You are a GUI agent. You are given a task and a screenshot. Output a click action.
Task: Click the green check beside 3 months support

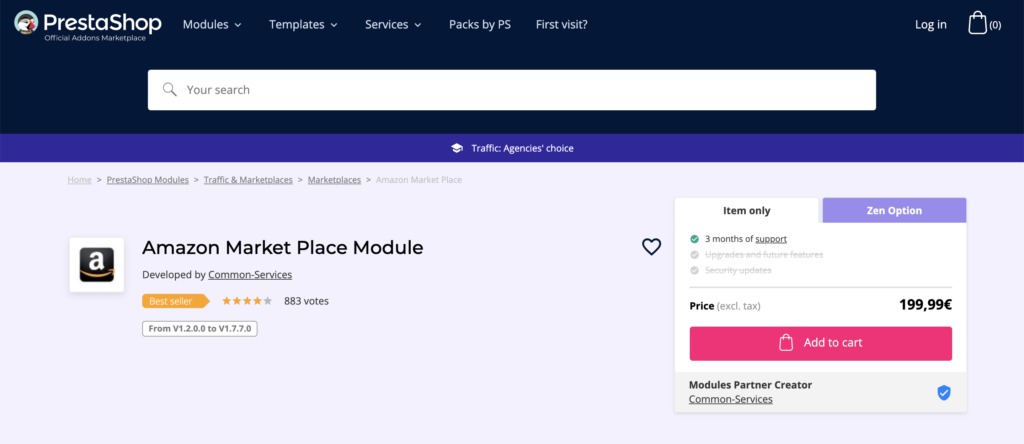coord(694,239)
